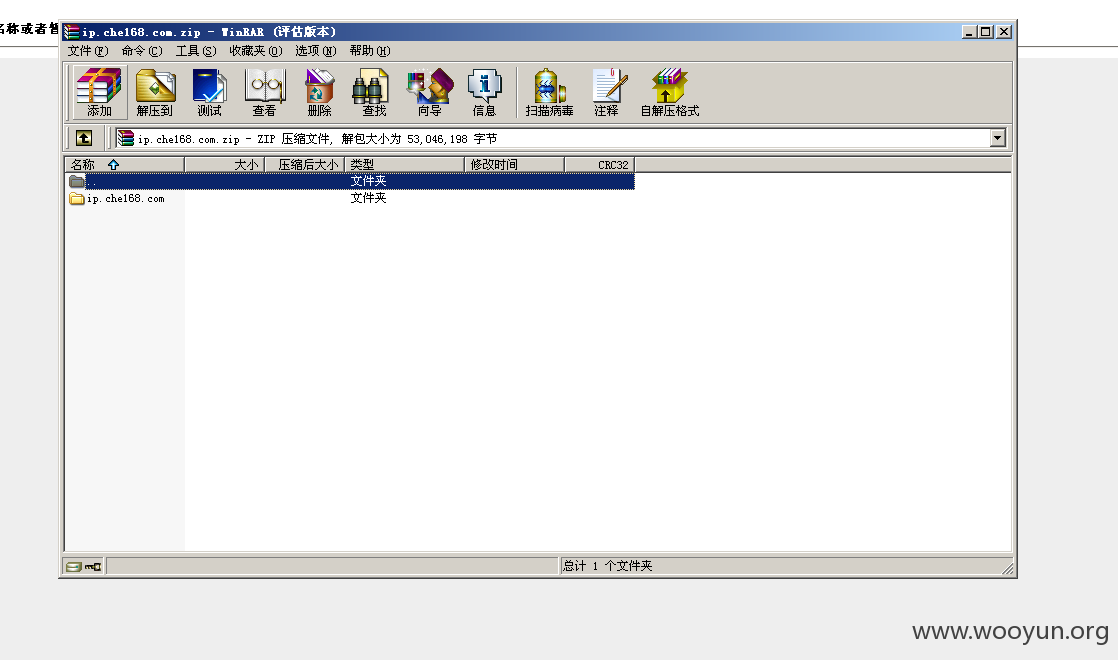Open the 文件(F) menu
This screenshot has width=1118, height=660.
pyautogui.click(x=88, y=51)
